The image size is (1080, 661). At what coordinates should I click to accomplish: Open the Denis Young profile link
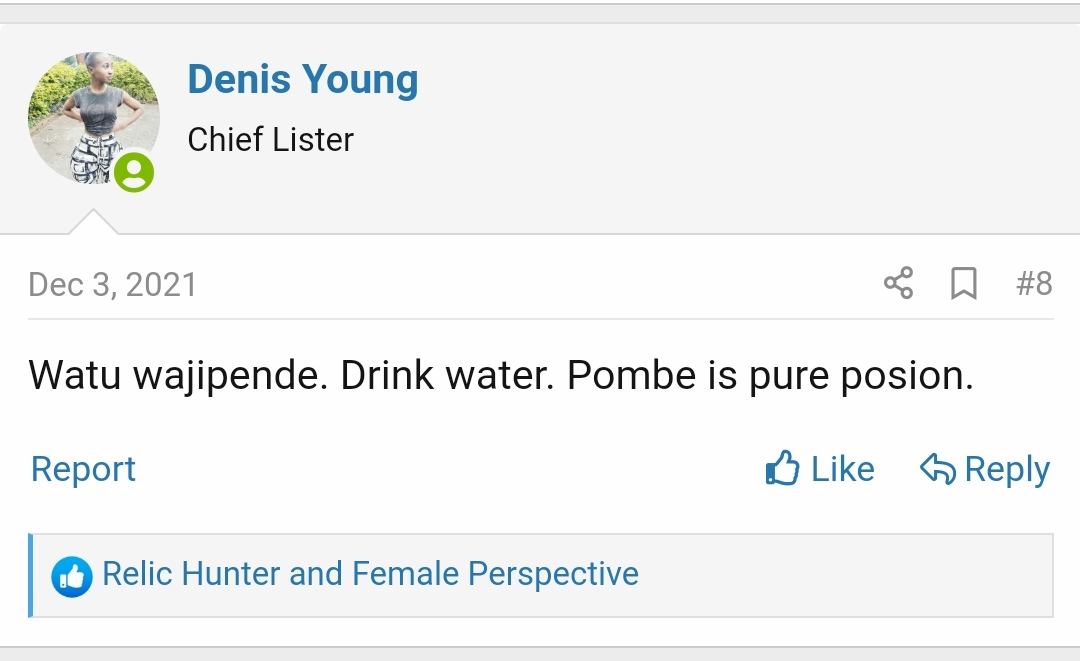303,80
